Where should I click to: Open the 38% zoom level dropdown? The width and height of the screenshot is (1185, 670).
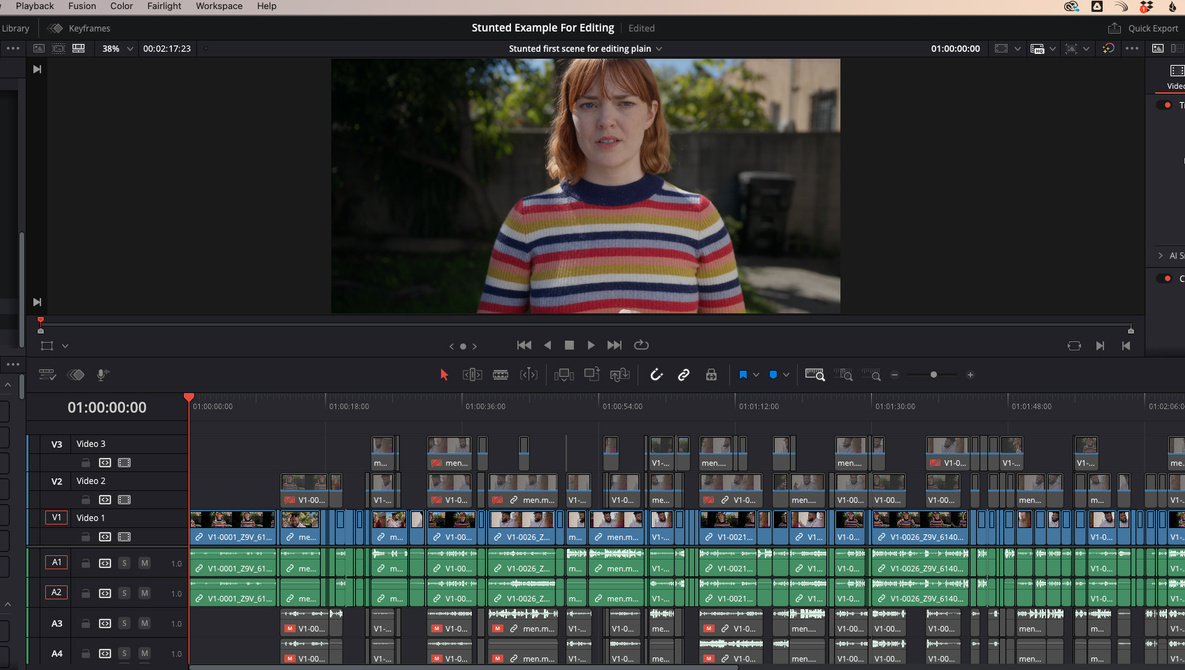117,48
